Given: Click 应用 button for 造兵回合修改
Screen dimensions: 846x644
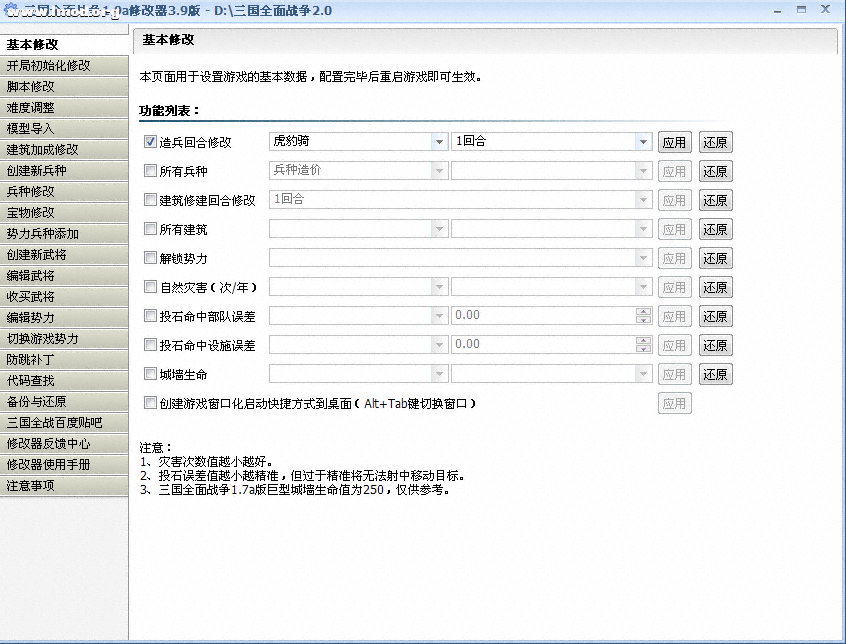Looking at the screenshot, I should (x=674, y=142).
